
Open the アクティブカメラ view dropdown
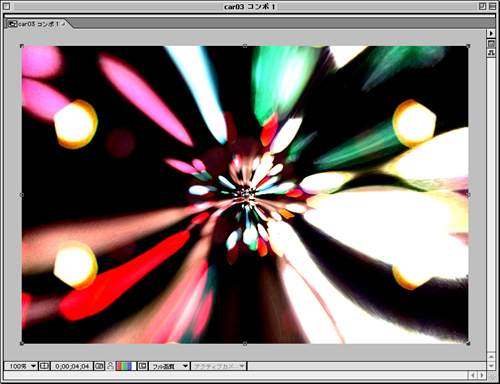218,366
